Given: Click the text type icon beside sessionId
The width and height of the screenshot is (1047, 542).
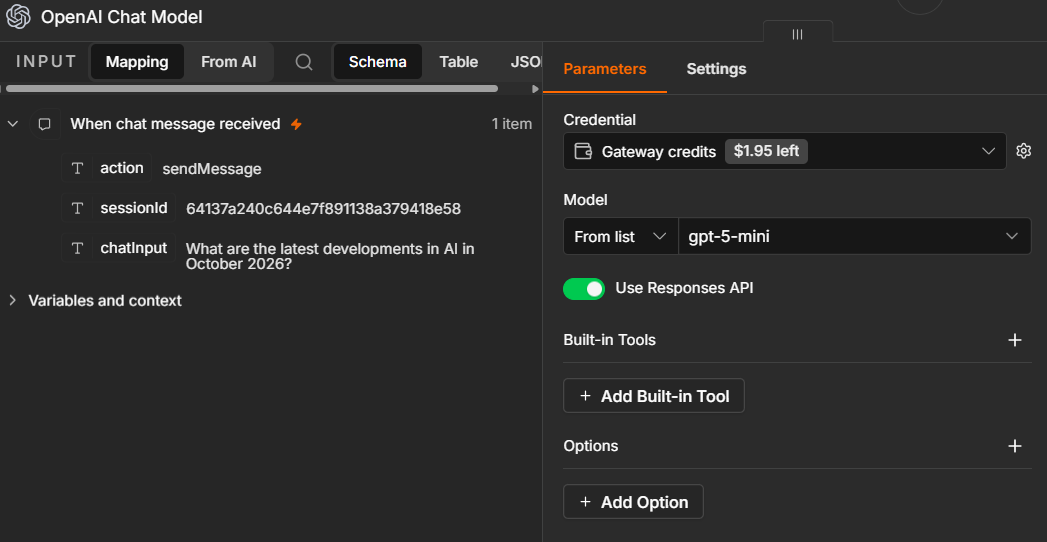Looking at the screenshot, I should [77, 208].
